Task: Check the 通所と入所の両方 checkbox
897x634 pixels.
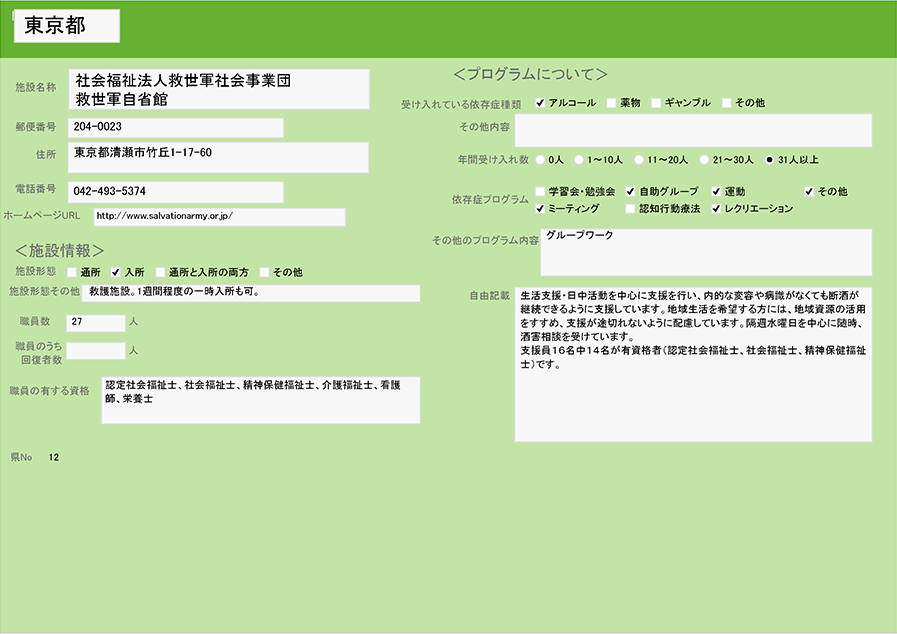Action: point(160,272)
